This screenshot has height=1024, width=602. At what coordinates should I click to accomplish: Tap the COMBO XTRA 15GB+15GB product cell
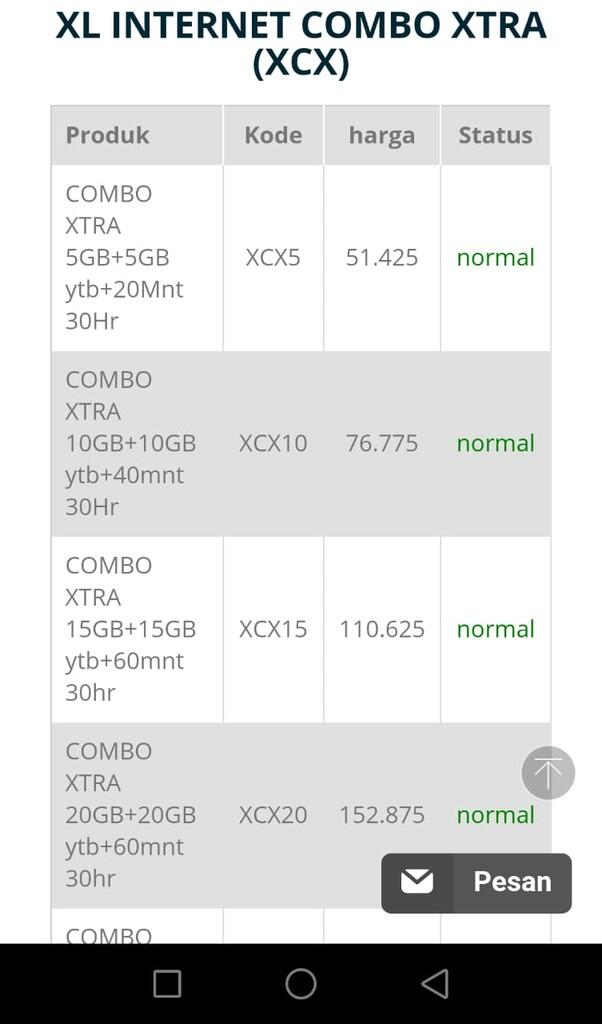pyautogui.click(x=136, y=630)
